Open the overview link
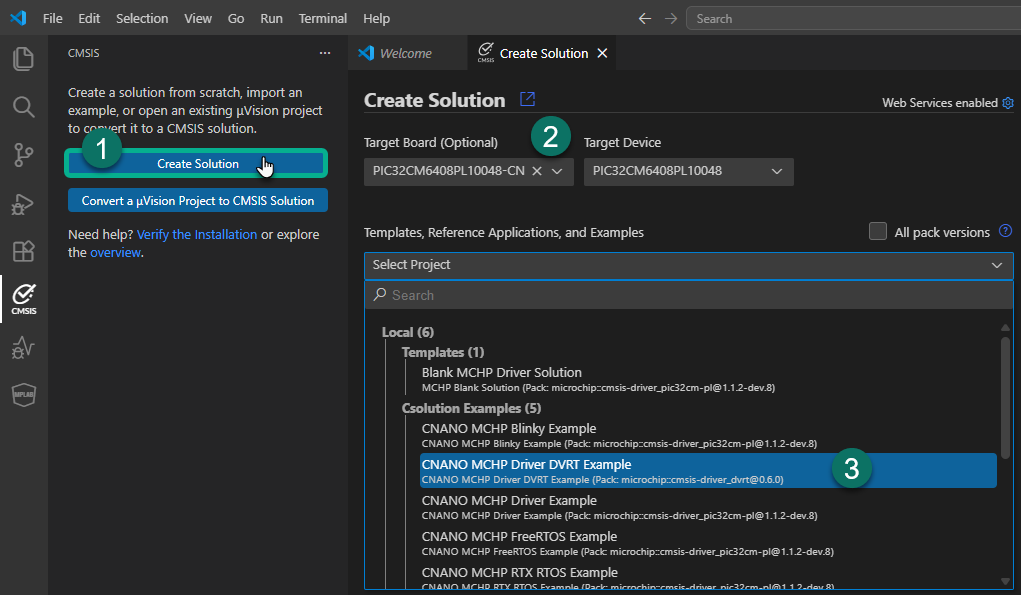 pos(115,253)
